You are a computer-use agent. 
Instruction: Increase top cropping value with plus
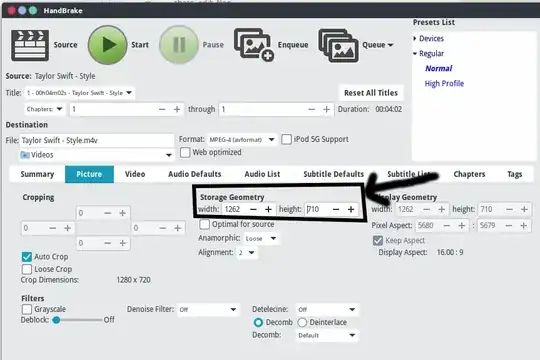pos(123,213)
